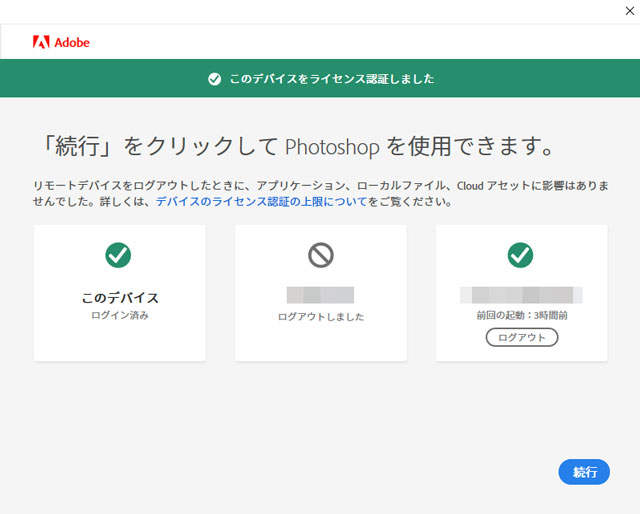Click the Adobe logo in the header
Screen dimensions: 640x514
(x=61, y=42)
